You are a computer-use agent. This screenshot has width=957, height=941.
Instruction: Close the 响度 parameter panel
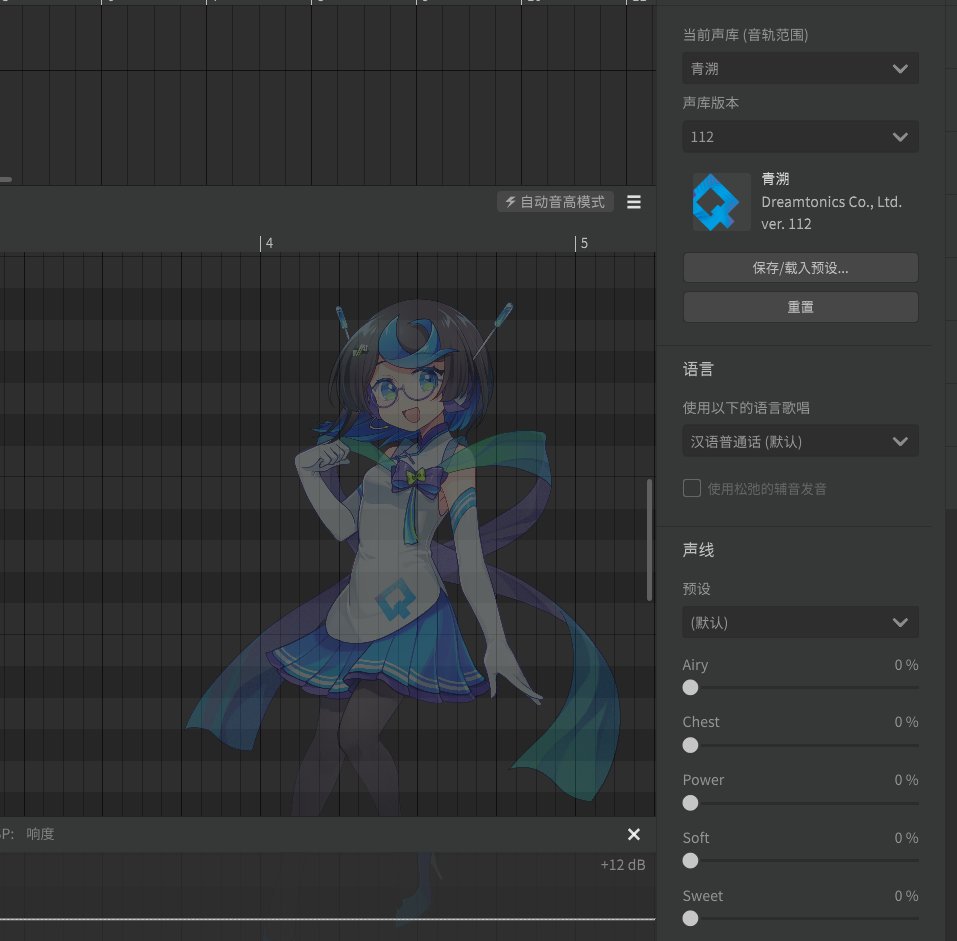(634, 834)
